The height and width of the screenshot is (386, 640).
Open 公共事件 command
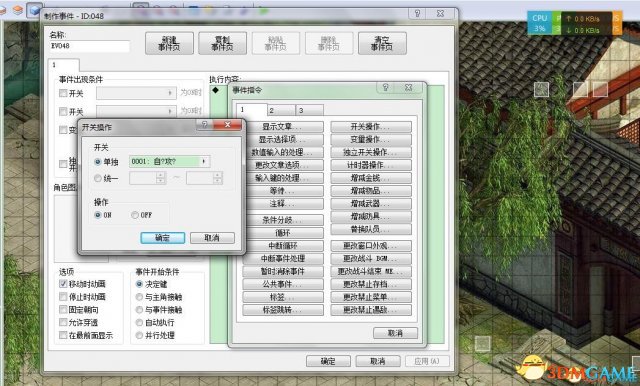point(283,284)
